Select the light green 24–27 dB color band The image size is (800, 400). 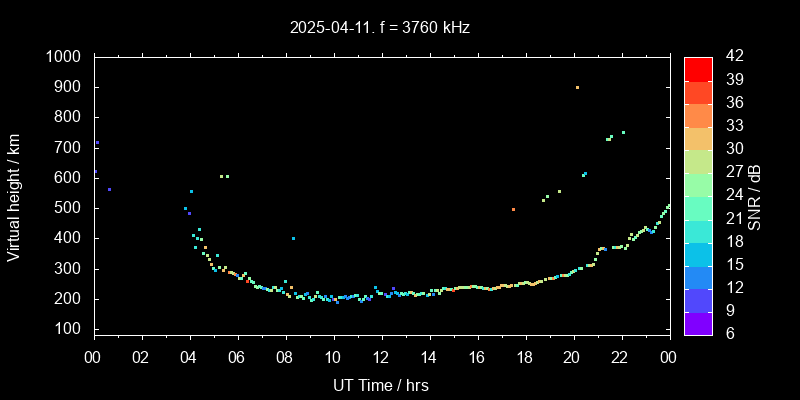tap(698, 184)
